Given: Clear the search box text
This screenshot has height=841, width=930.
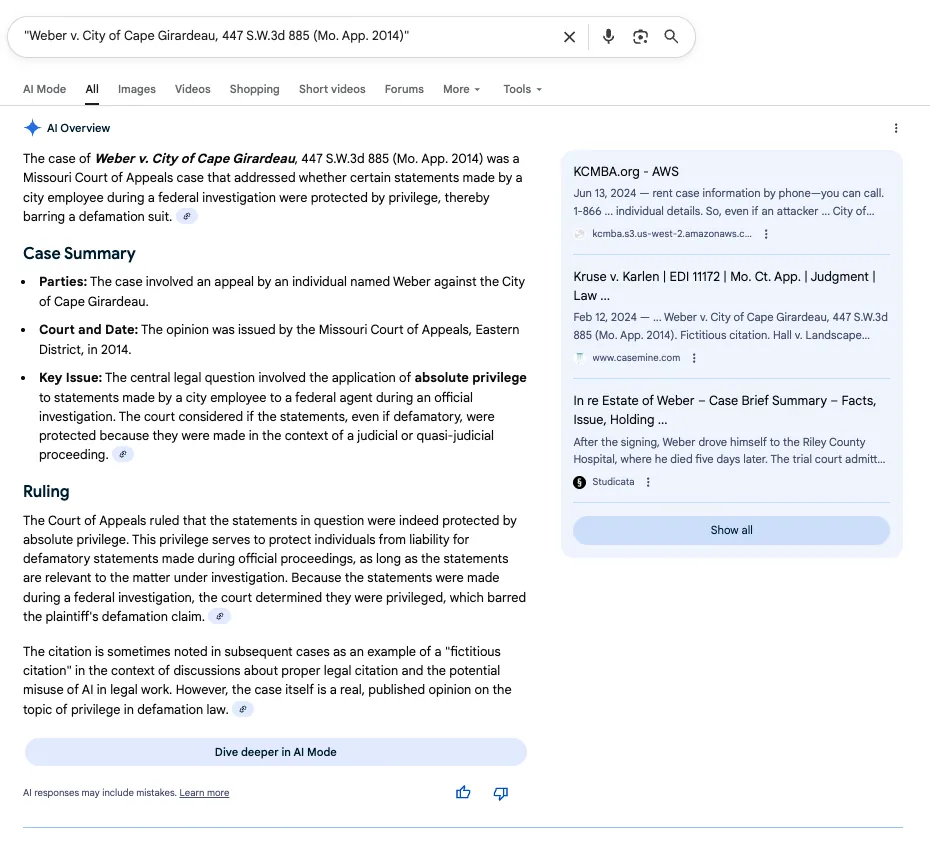Looking at the screenshot, I should point(569,37).
